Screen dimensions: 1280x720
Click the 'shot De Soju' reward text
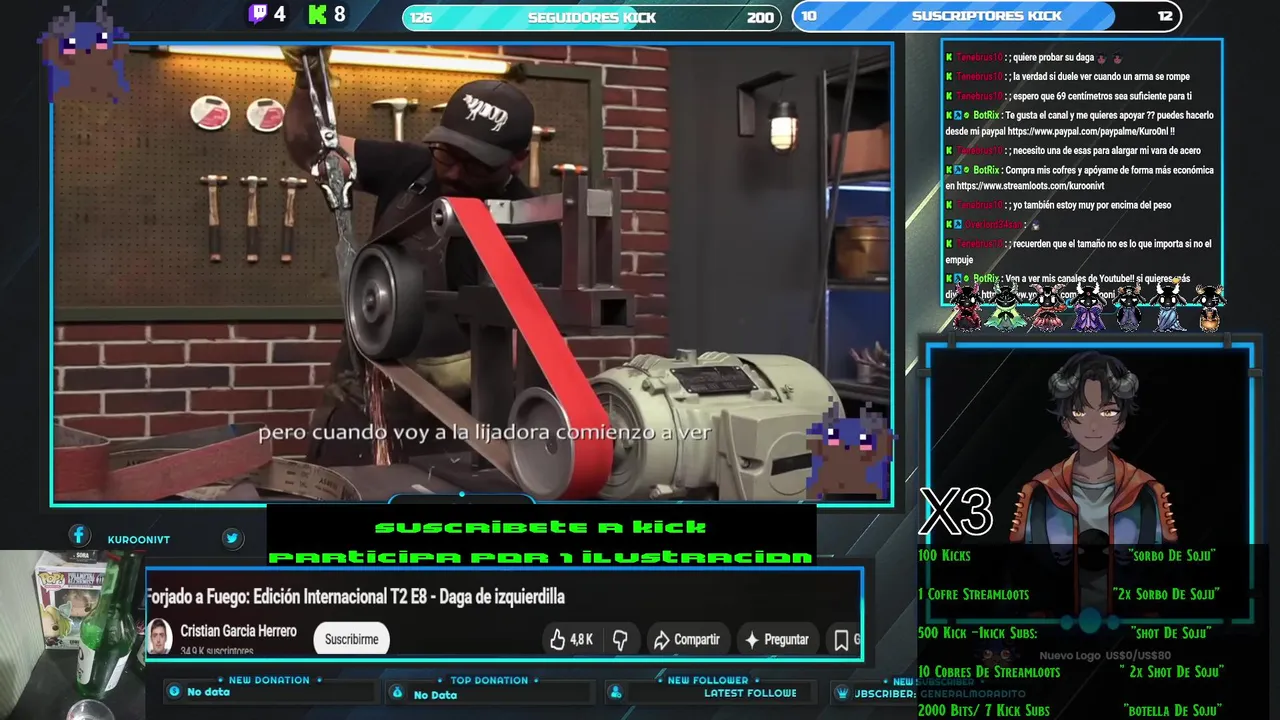1172,633
